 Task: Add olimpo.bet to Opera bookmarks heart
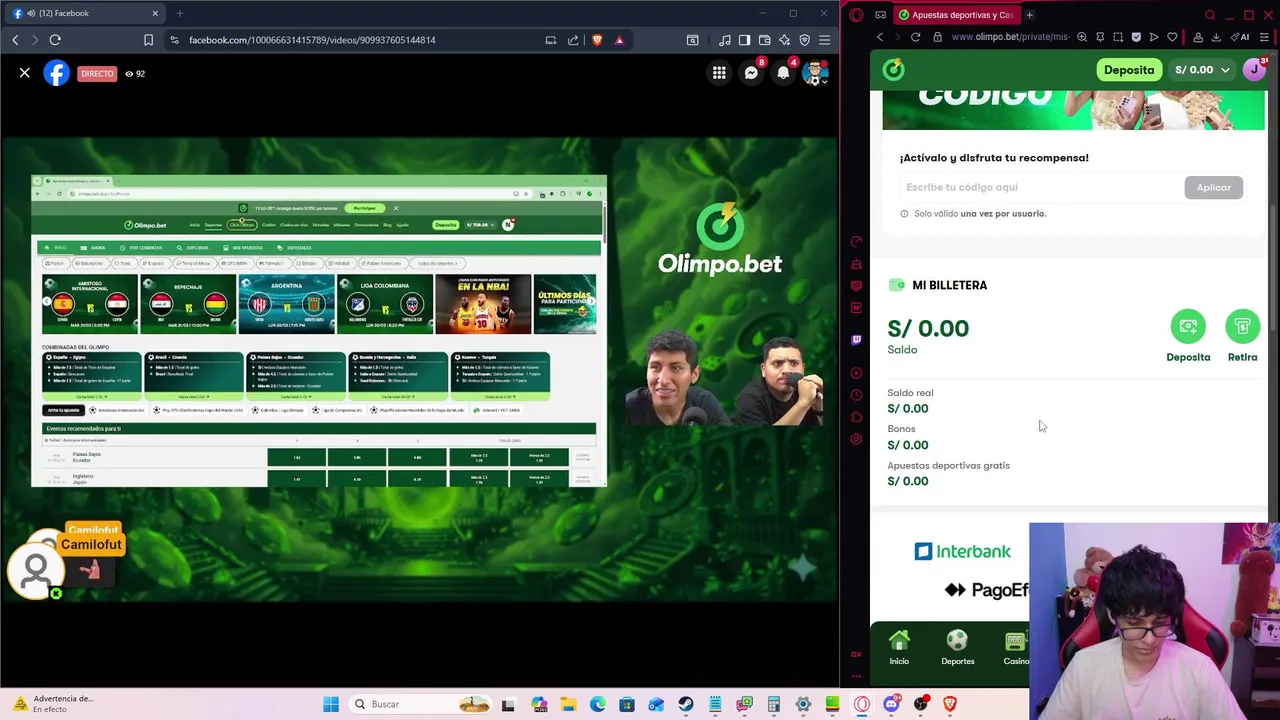click(x=1172, y=37)
